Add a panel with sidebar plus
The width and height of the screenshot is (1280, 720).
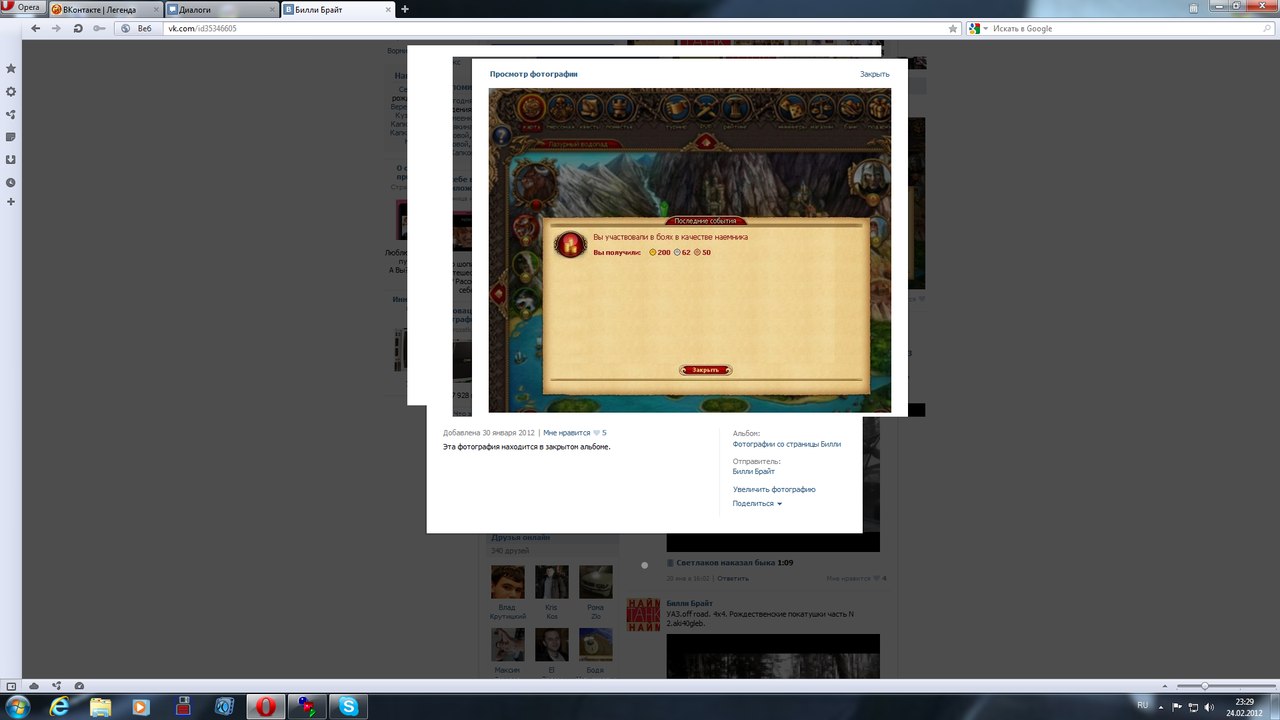click(11, 202)
